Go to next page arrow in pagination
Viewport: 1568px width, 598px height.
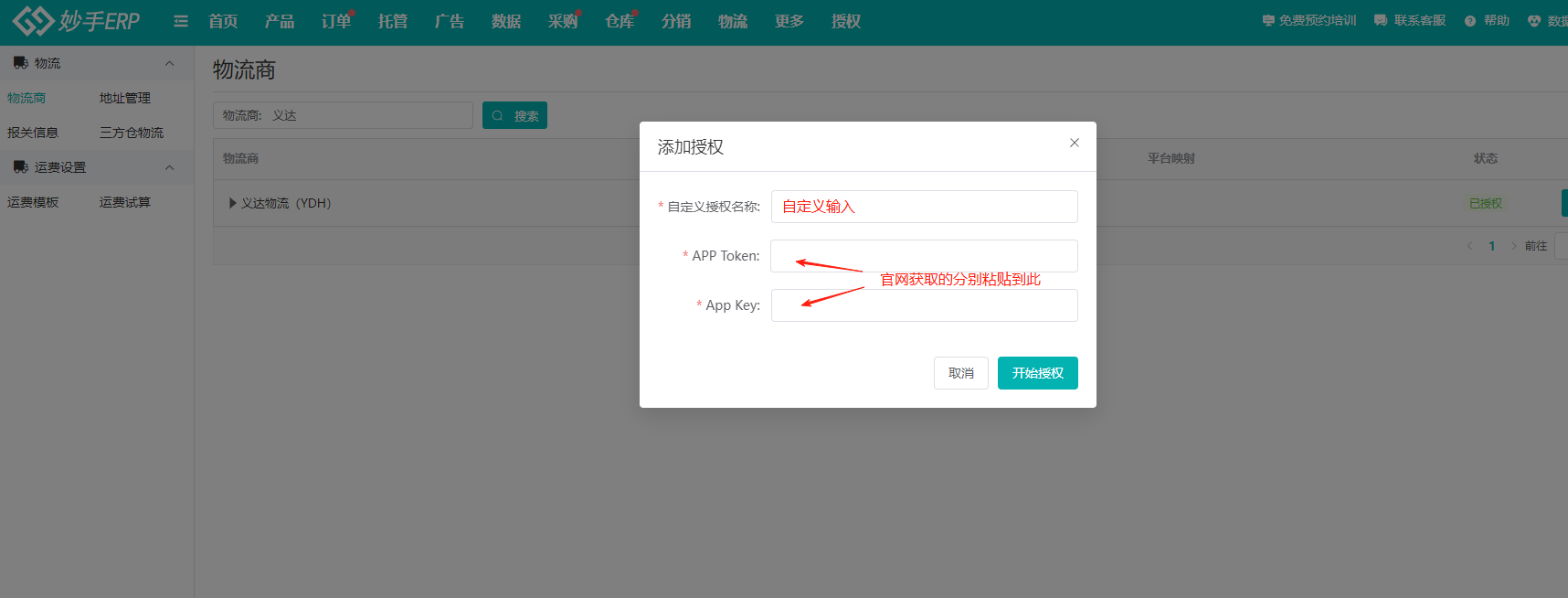1513,246
